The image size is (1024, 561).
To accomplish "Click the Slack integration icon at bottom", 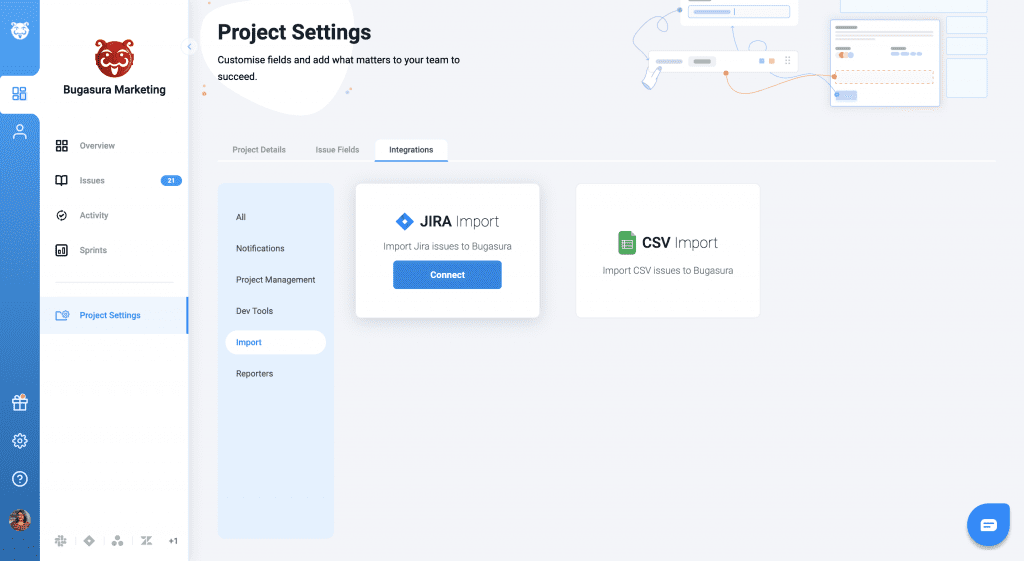I will pyautogui.click(x=61, y=541).
